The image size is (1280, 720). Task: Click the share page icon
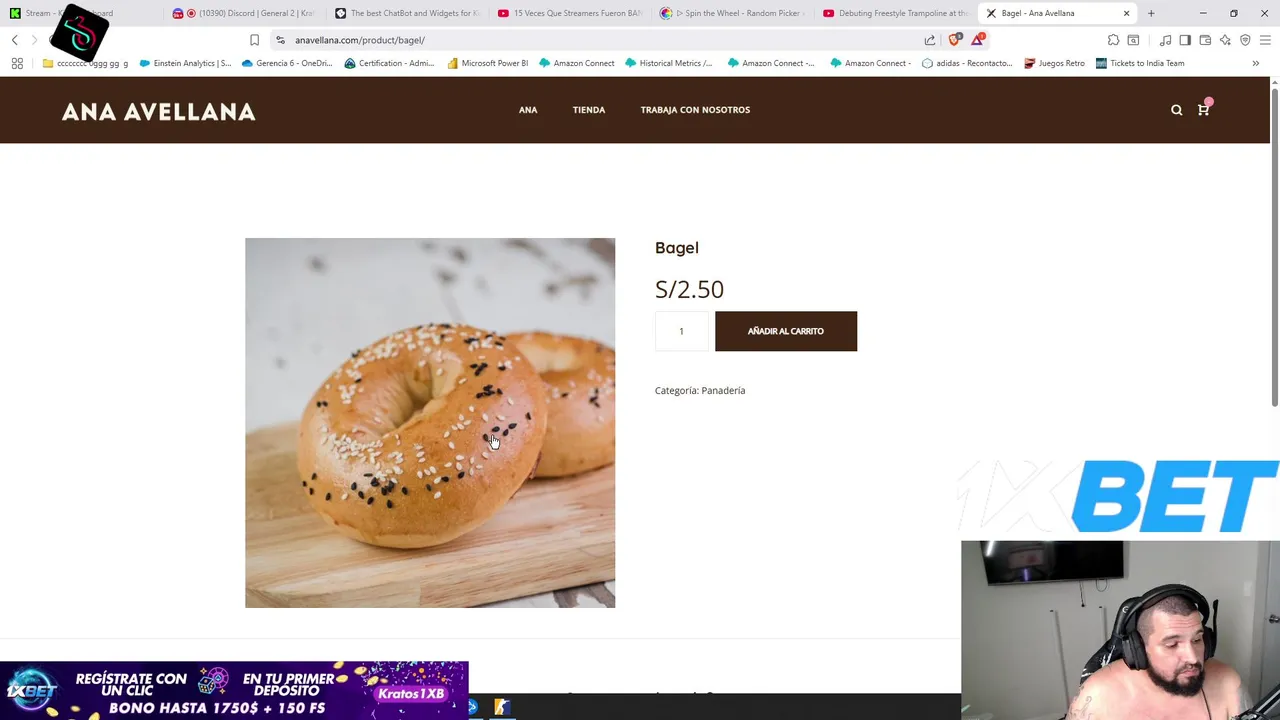tap(930, 40)
